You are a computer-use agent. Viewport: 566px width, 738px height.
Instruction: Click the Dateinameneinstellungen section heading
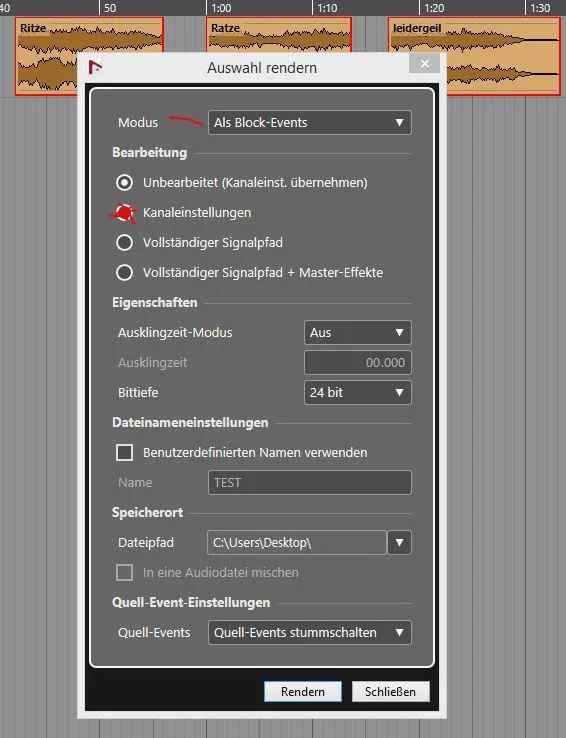[x=190, y=422]
